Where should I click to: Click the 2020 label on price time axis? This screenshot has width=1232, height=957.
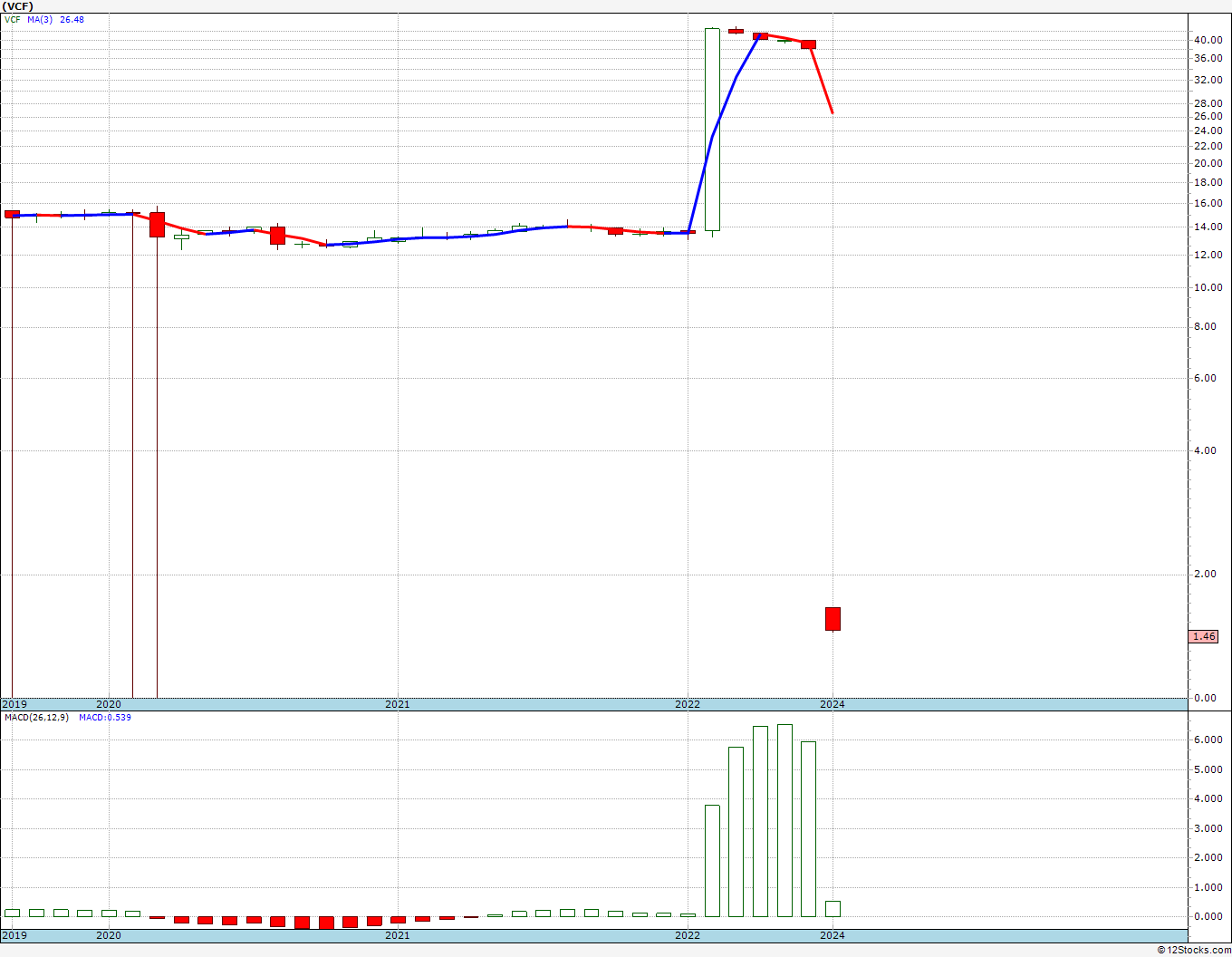[x=108, y=704]
